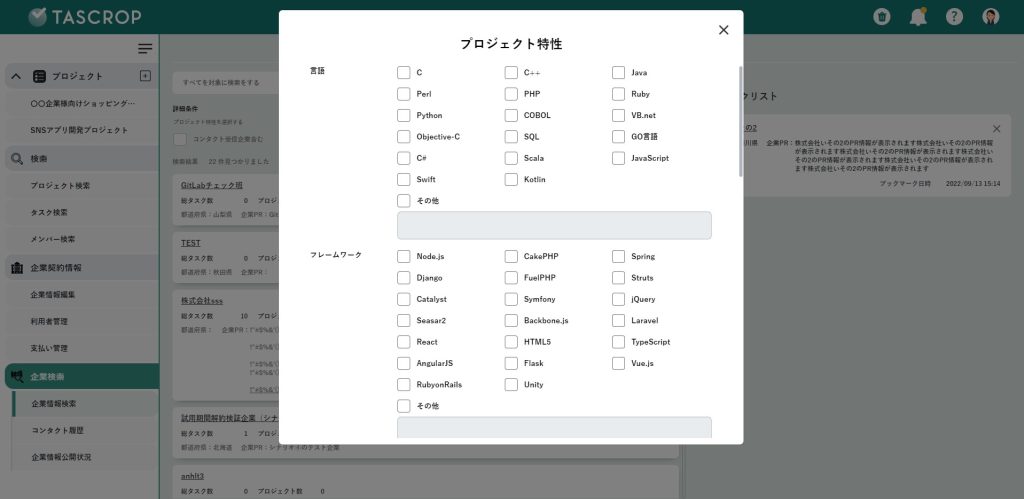Screen dimensions: 1024x499
Task: Click the 言語 other text field
Action: point(554,225)
